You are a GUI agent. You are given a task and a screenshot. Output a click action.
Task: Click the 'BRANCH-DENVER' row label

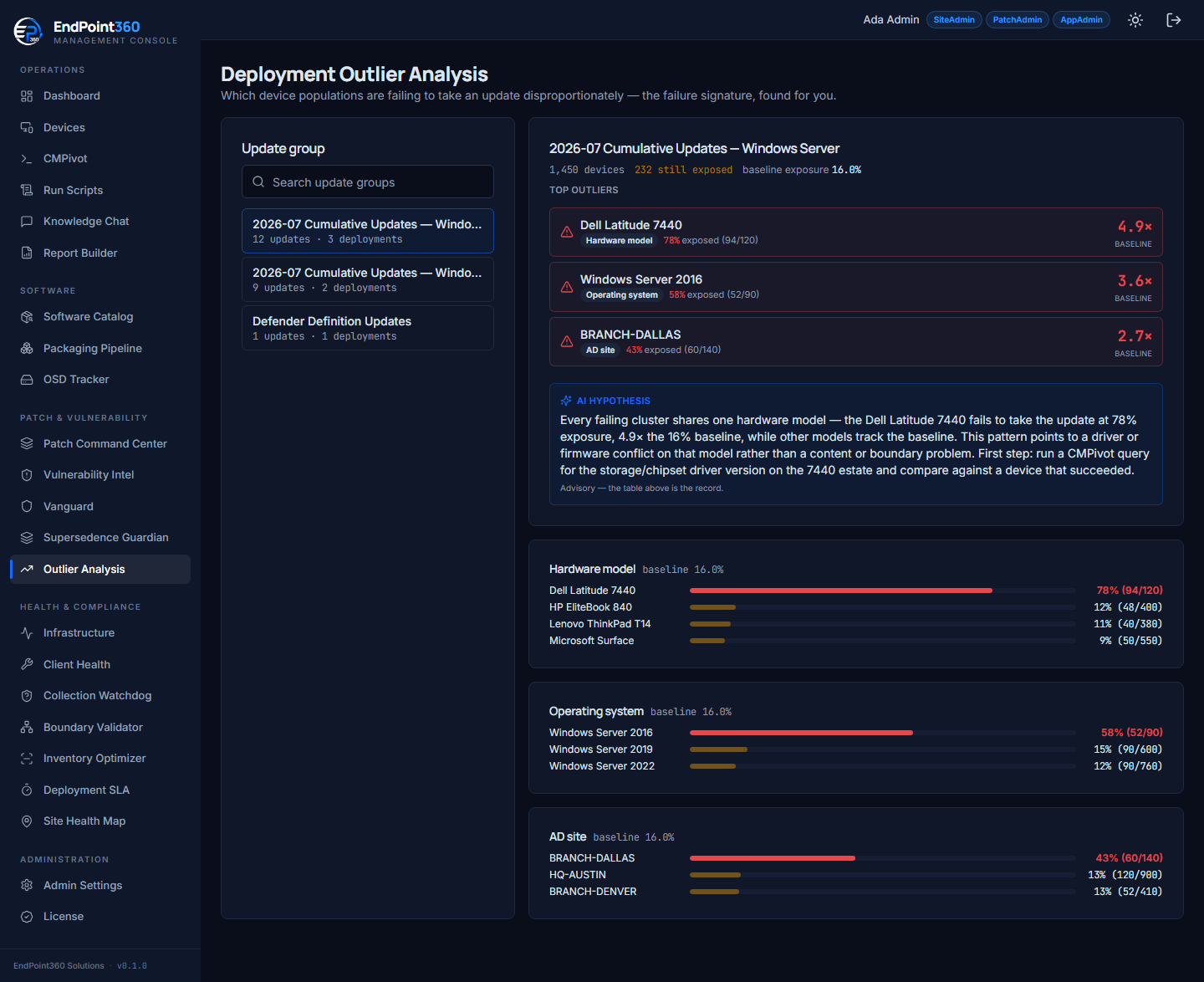pyautogui.click(x=593, y=892)
